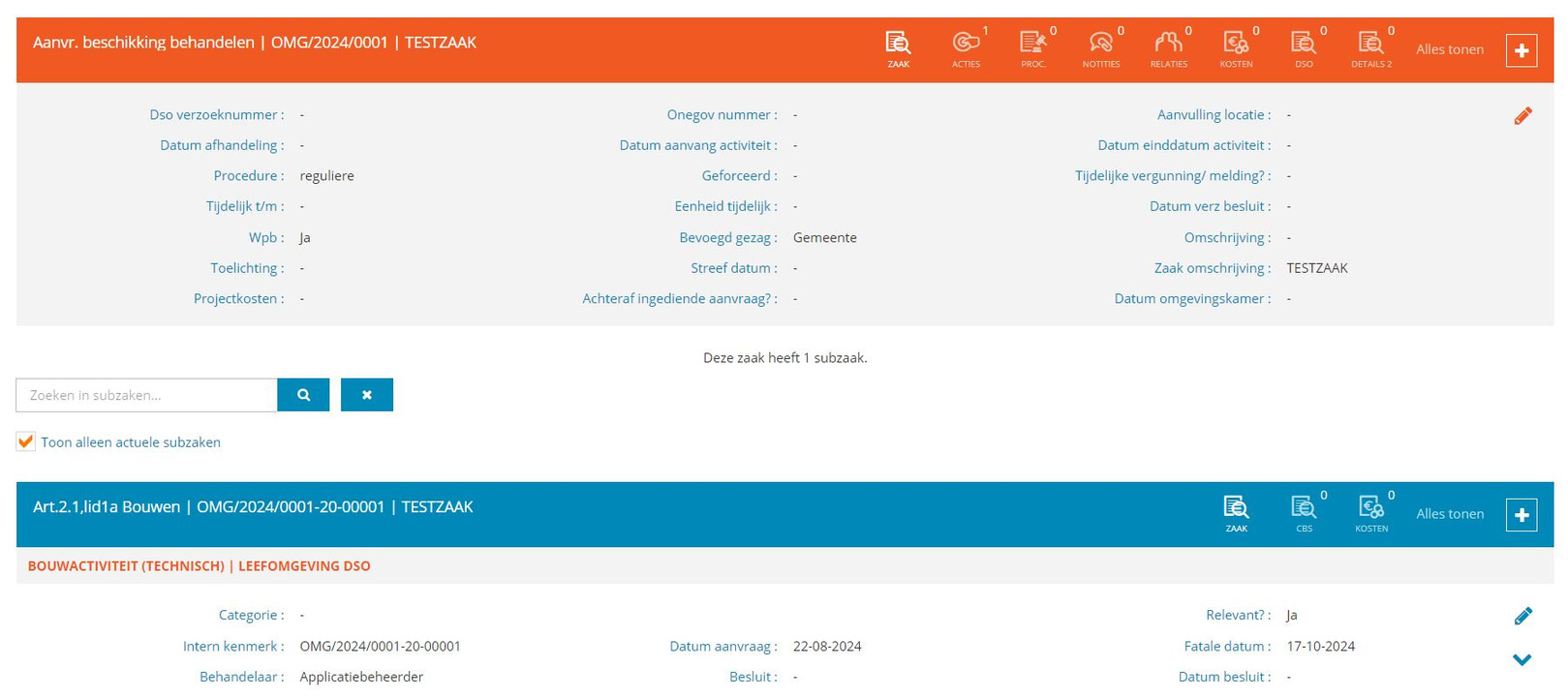Expand subzaak details with down chevron
Screen dimensions: 1568x698
pyautogui.click(x=1522, y=660)
